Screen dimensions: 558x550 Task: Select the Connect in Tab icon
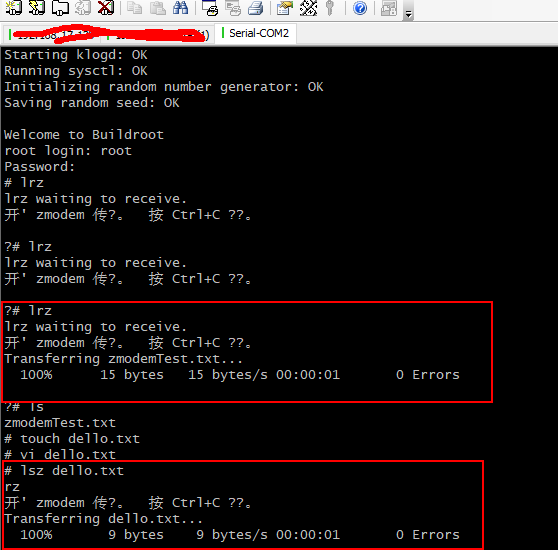[60, 7]
